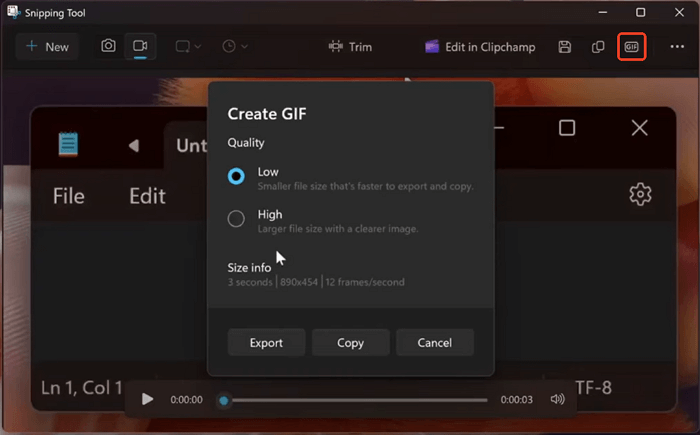Click the Create GIF dialog title
The image size is (700, 435).
pyautogui.click(x=267, y=114)
